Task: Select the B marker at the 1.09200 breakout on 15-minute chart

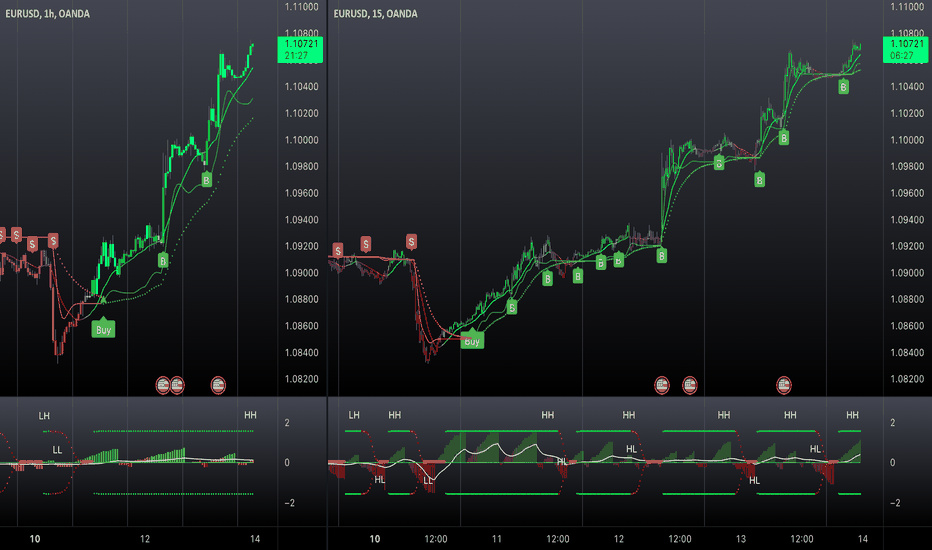Action: (x=662, y=256)
